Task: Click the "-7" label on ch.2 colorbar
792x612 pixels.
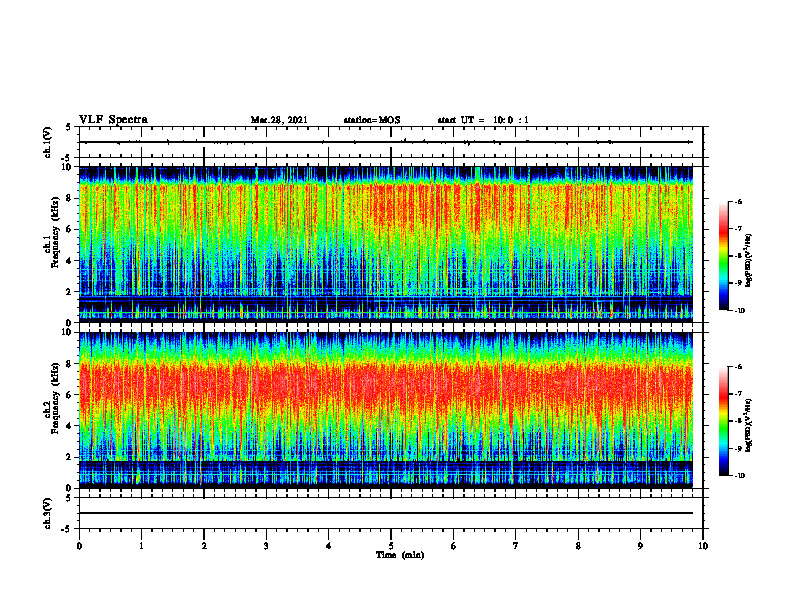Action: pyautogui.click(x=738, y=394)
